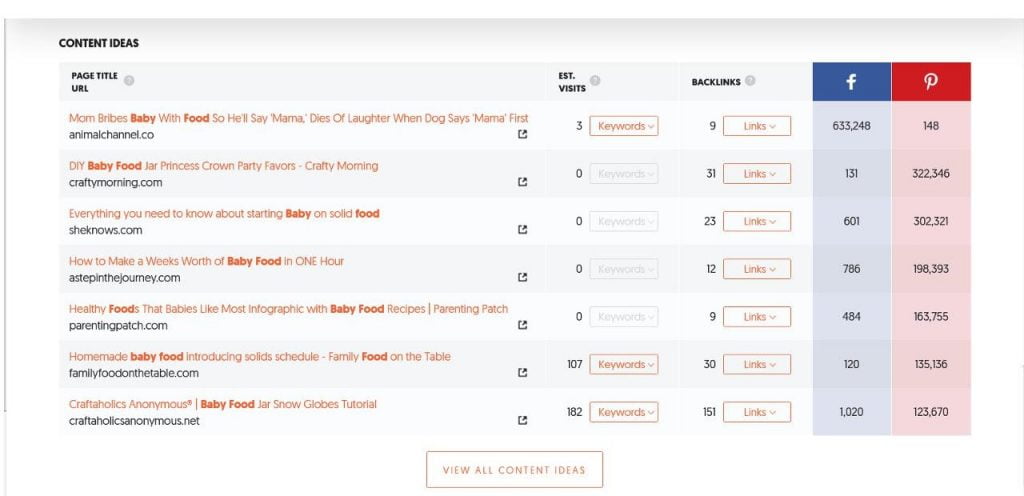Expand Links dropdown for craftymorning.com row
This screenshot has width=1024, height=496.
757,174
